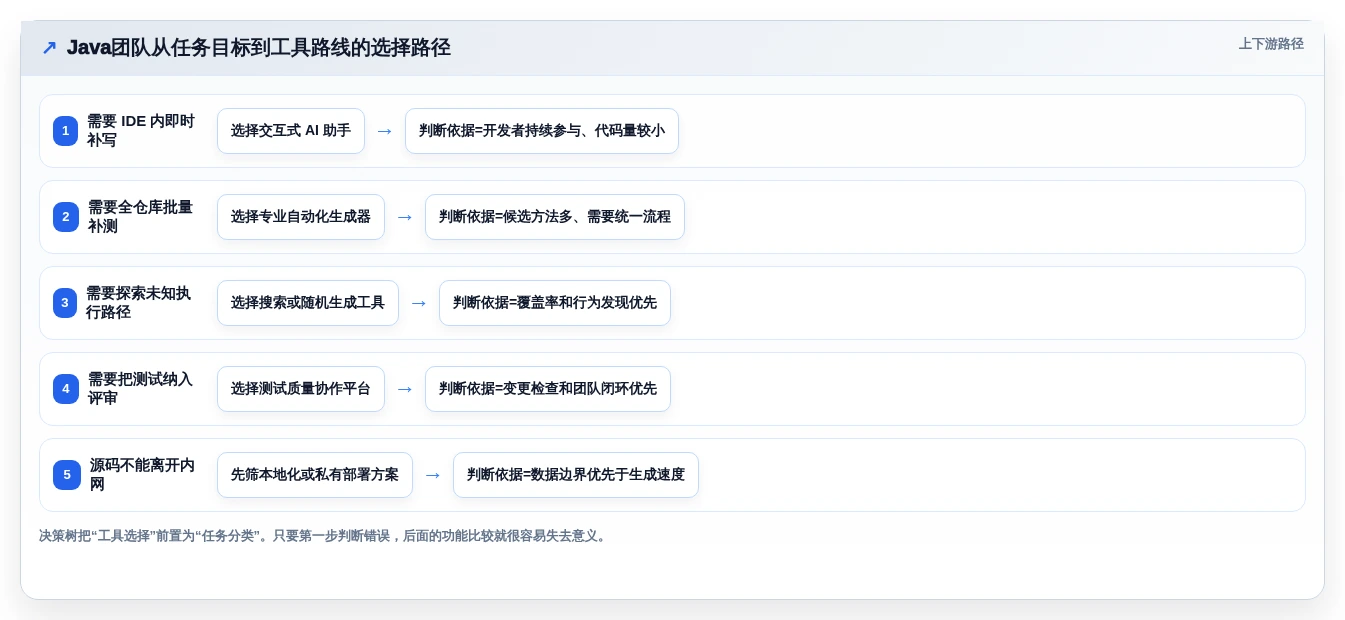Click the box 判断依据=候选方法多、需要统一流程
Viewport: 1345px width, 620px height.
[555, 217]
